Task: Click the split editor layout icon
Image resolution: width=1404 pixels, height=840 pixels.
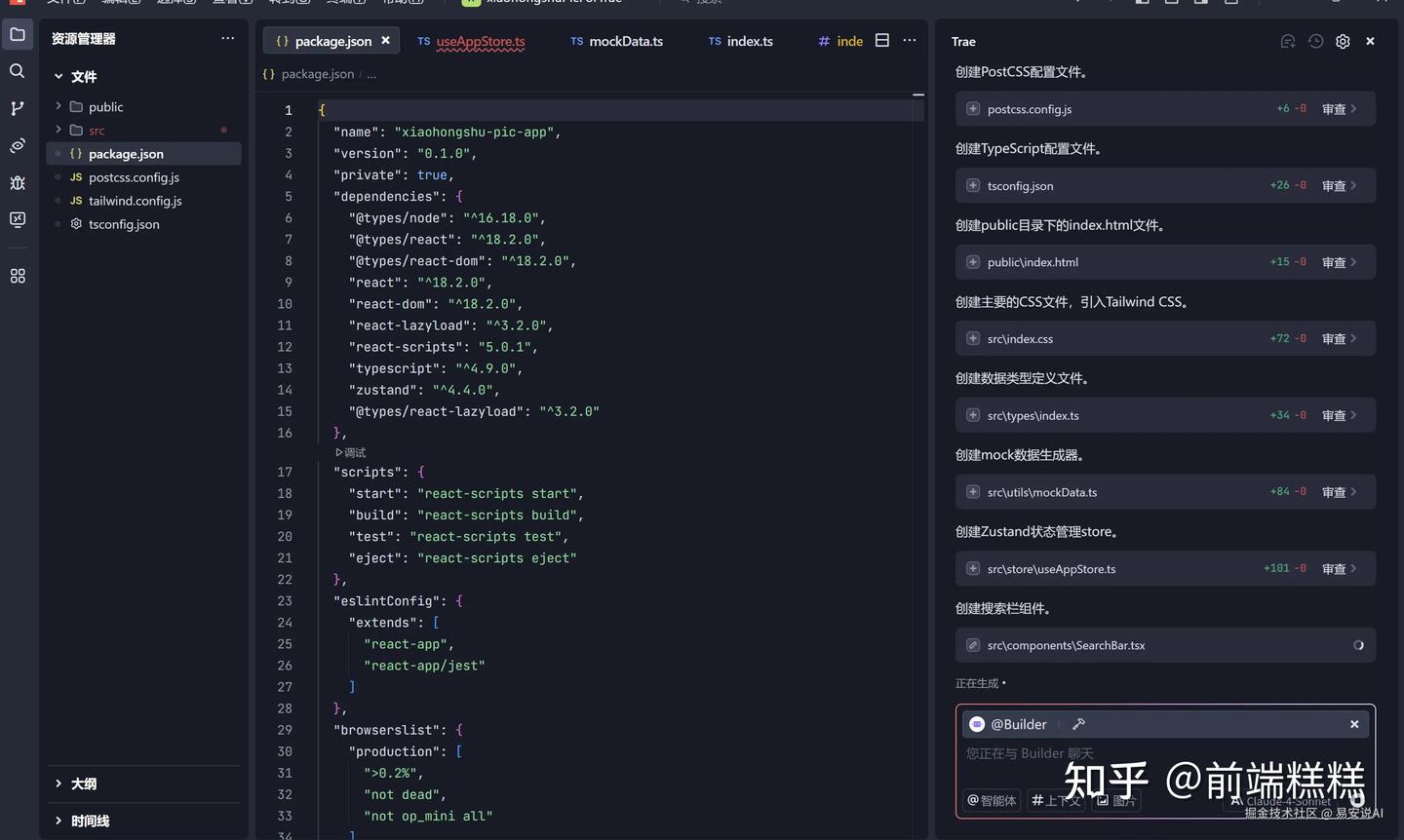Action: 882,41
